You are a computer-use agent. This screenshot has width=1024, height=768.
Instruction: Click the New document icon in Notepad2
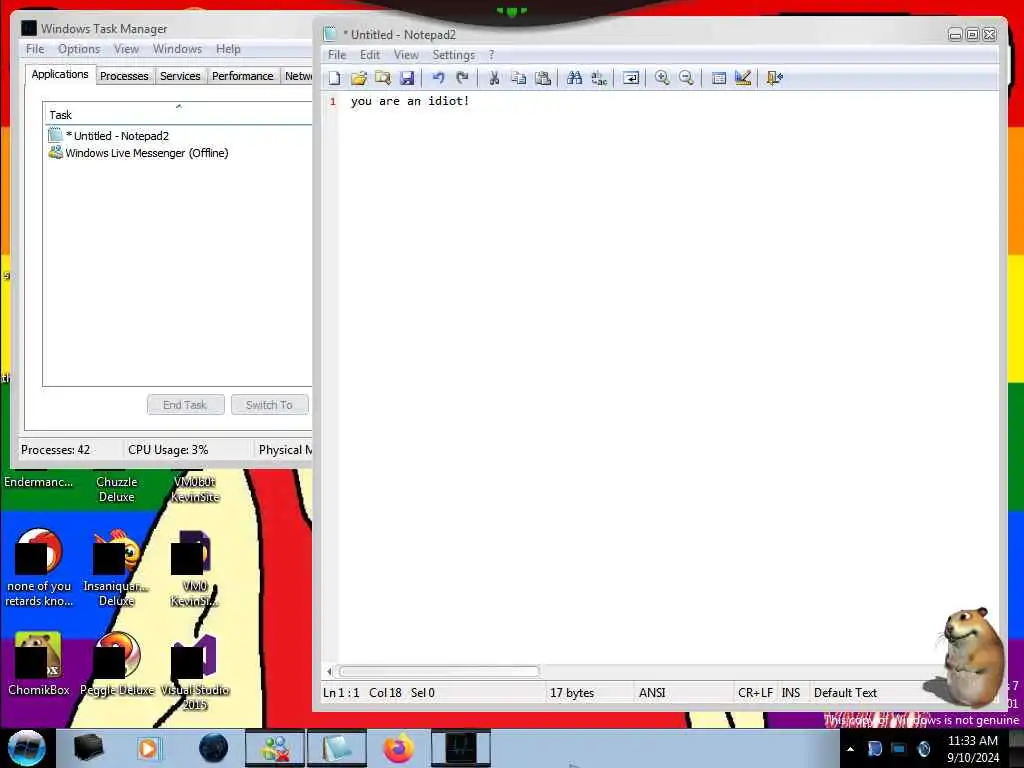(334, 78)
